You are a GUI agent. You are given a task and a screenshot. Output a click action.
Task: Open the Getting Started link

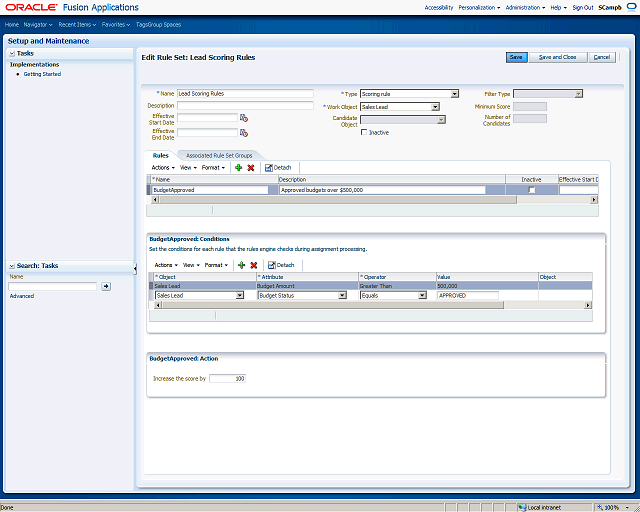(42, 74)
